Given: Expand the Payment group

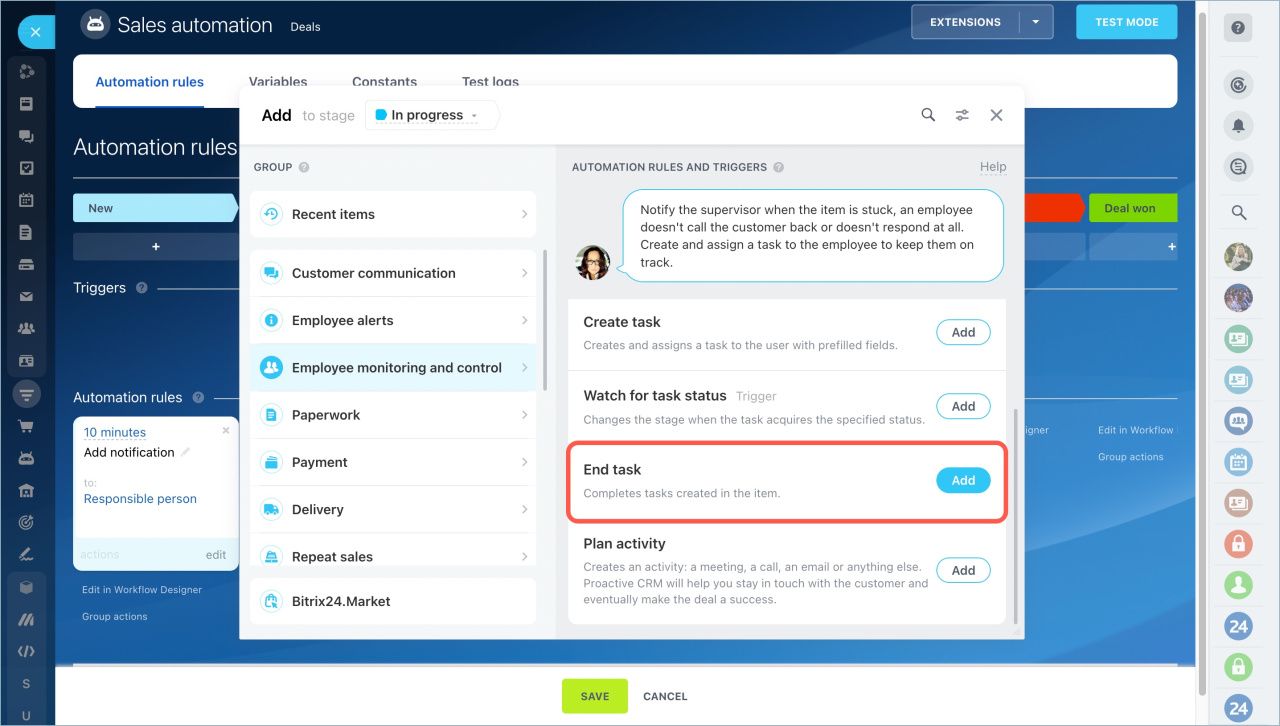Looking at the screenshot, I should [393, 462].
